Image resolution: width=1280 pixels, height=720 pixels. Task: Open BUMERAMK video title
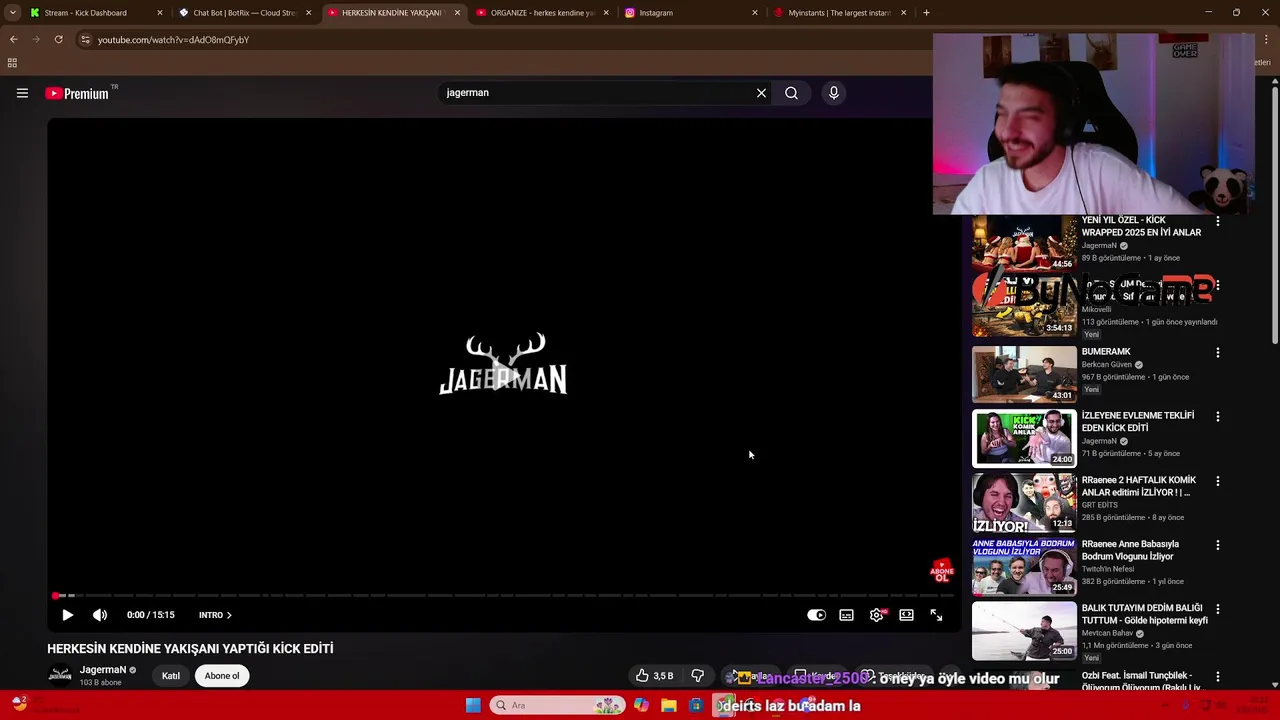pyautogui.click(x=1106, y=352)
